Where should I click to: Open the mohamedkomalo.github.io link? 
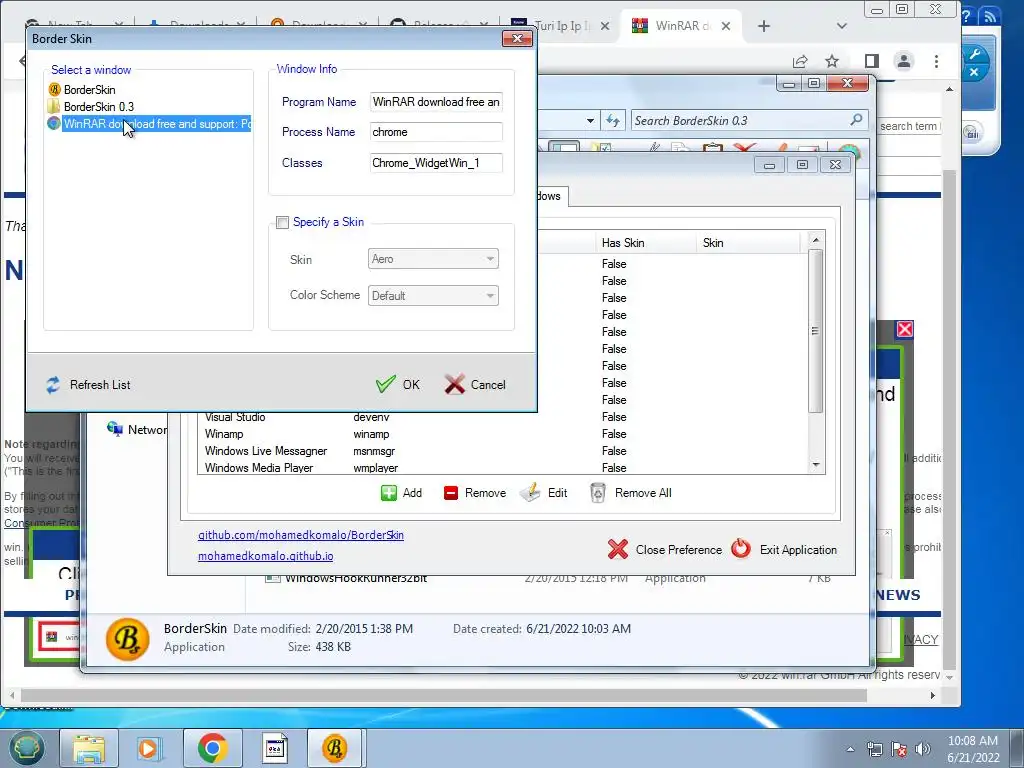pos(266,556)
